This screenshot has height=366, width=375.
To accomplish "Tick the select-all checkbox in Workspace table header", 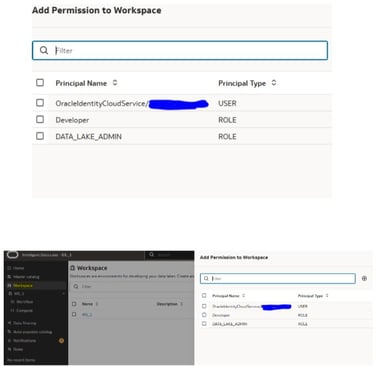I will (x=74, y=304).
